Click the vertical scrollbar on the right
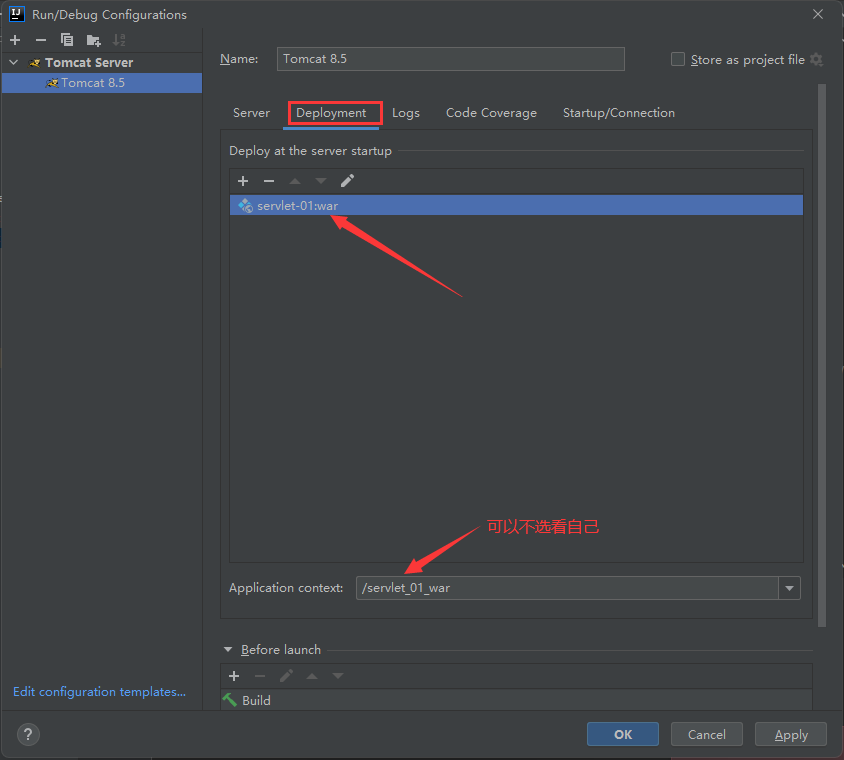The width and height of the screenshot is (844, 760). coord(821,355)
